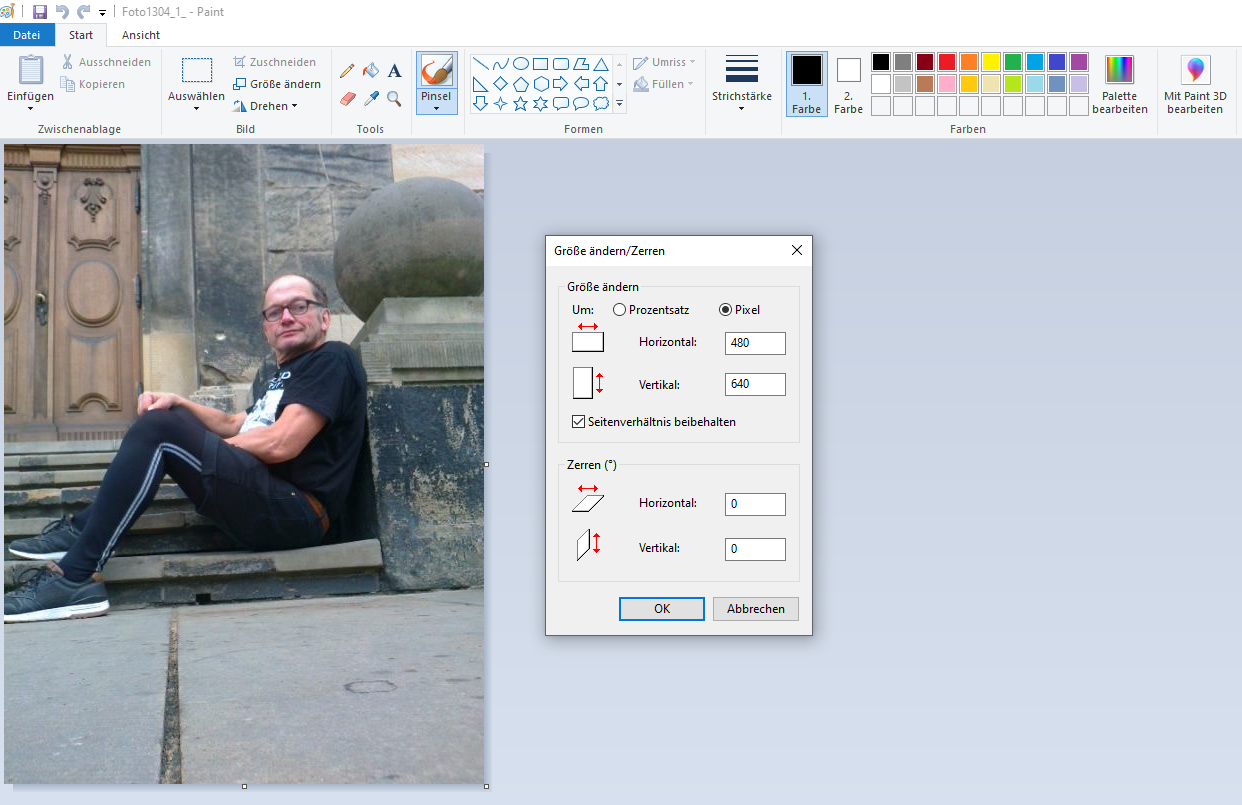Select the Prozentsatz radio button
The width and height of the screenshot is (1242, 805).
tap(620, 310)
